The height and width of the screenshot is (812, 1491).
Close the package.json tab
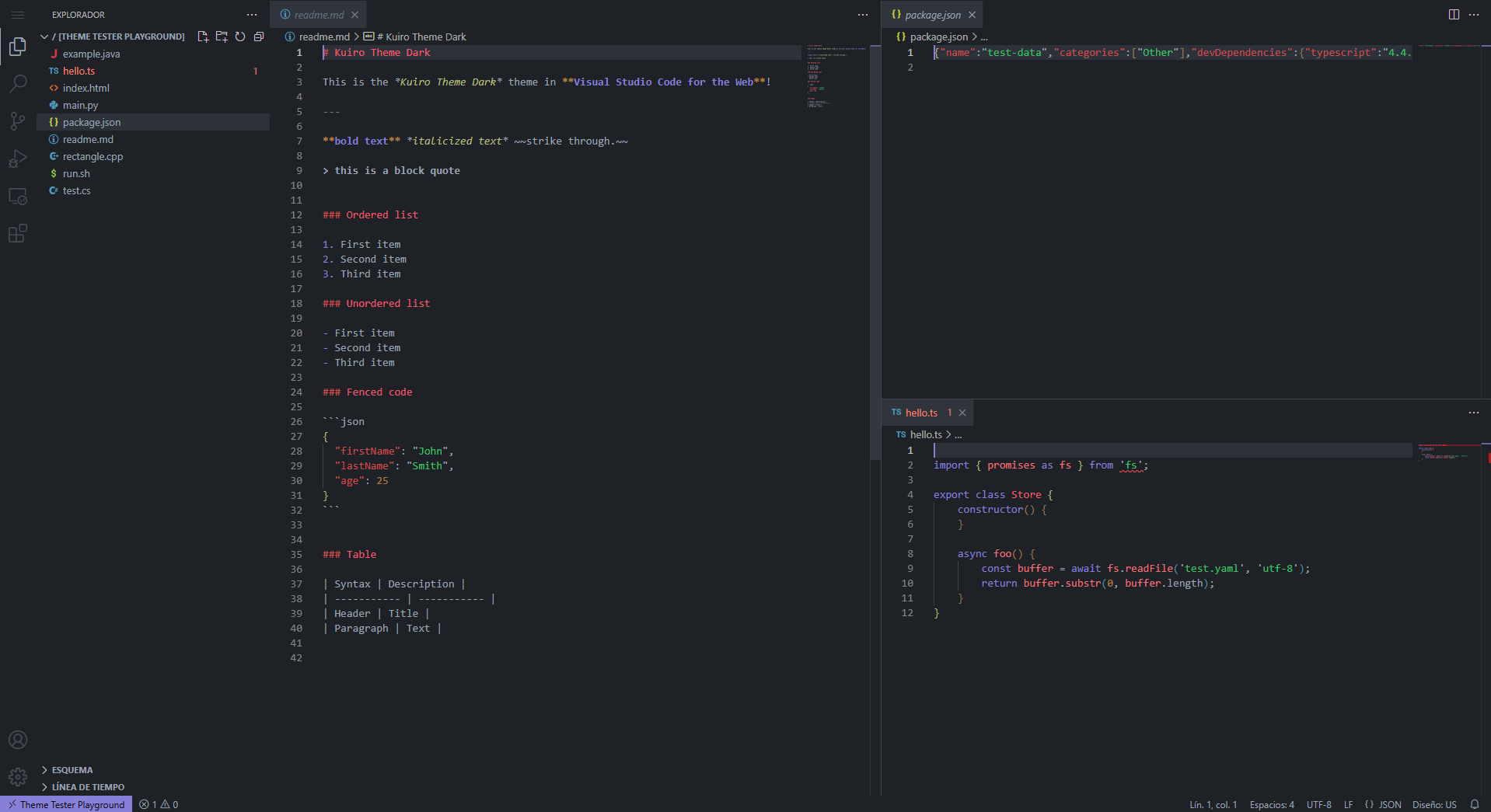coord(972,15)
